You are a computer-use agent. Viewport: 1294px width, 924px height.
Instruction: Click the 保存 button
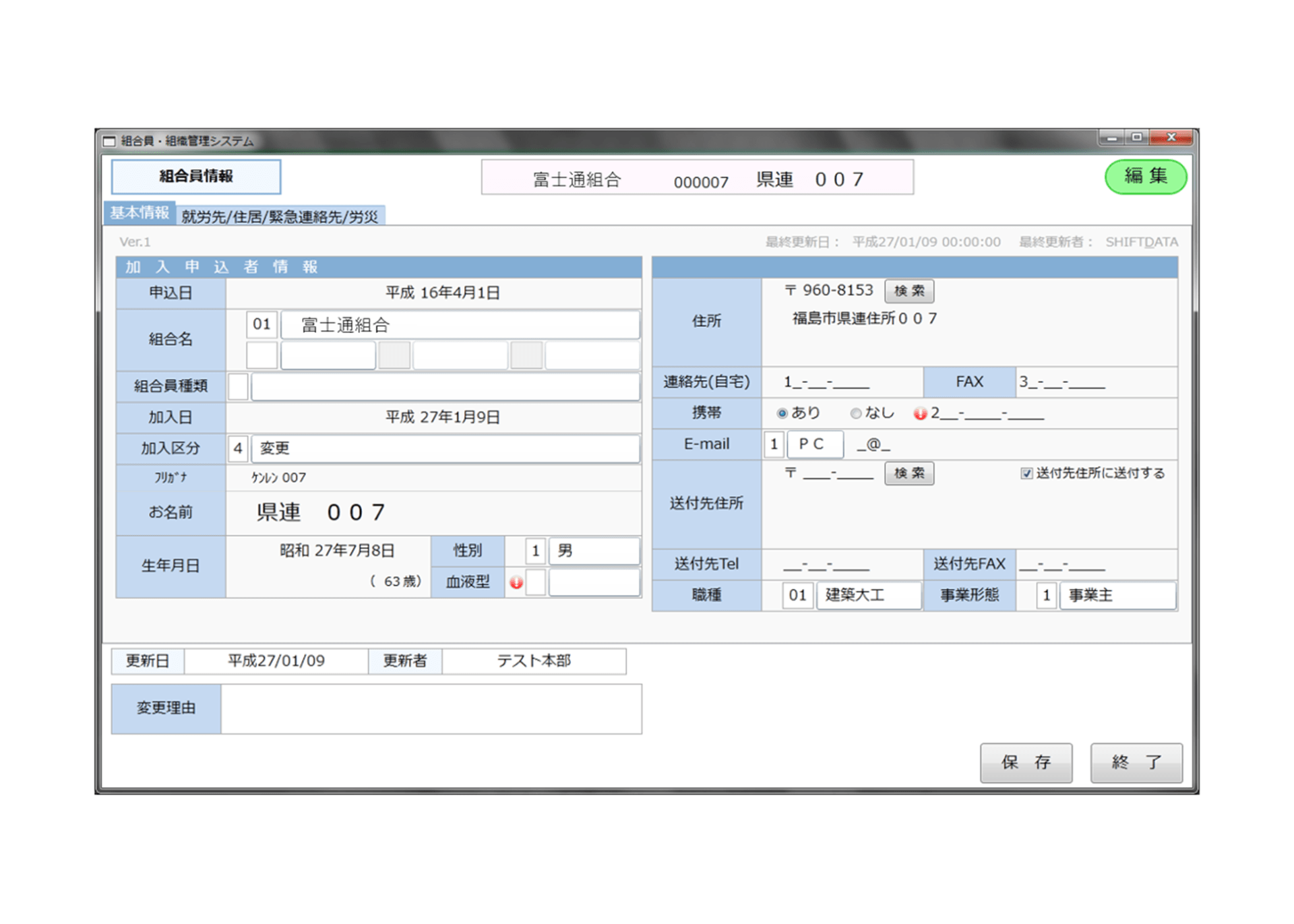1025,762
